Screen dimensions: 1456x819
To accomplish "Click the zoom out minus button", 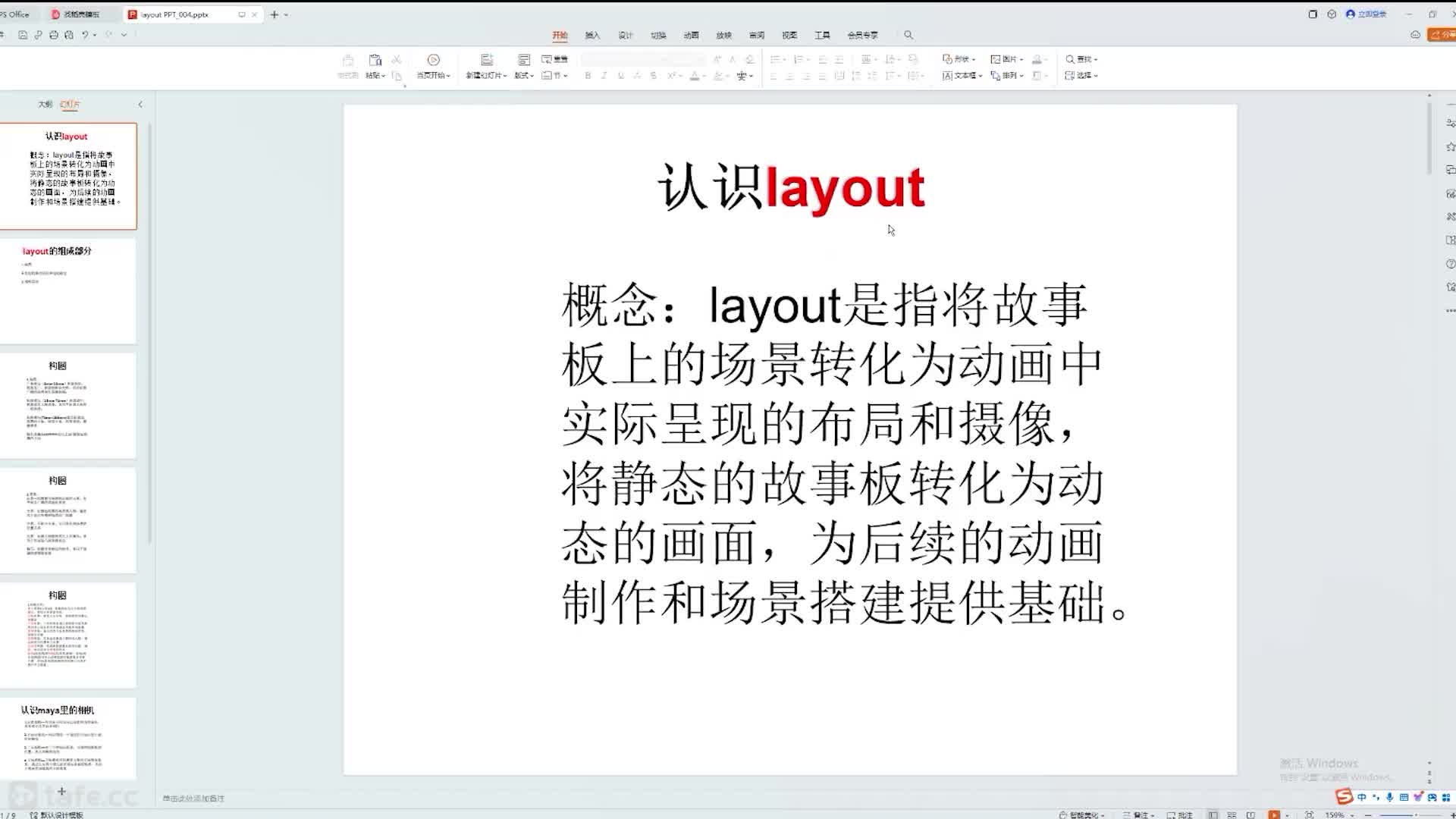I will click(x=1369, y=814).
